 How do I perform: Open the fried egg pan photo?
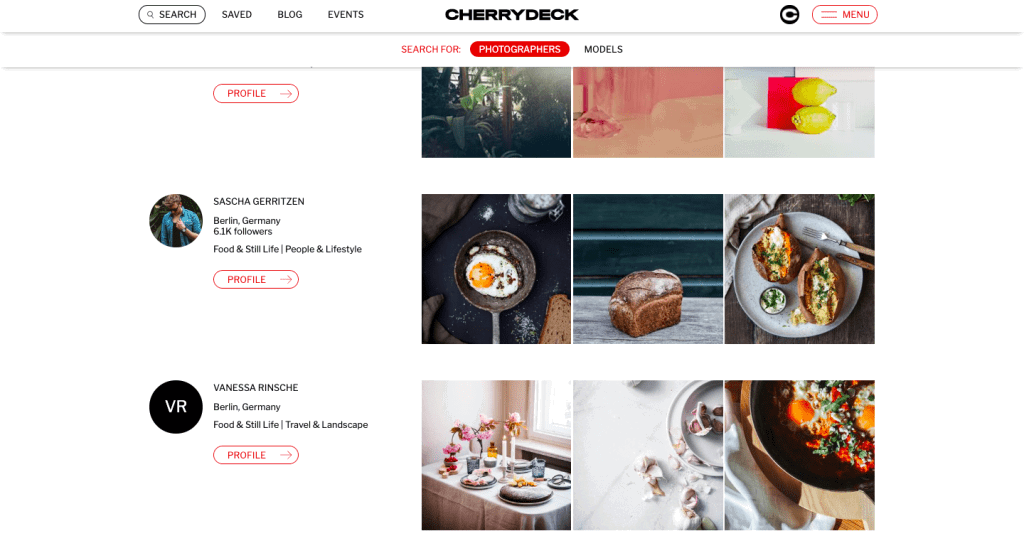point(496,269)
